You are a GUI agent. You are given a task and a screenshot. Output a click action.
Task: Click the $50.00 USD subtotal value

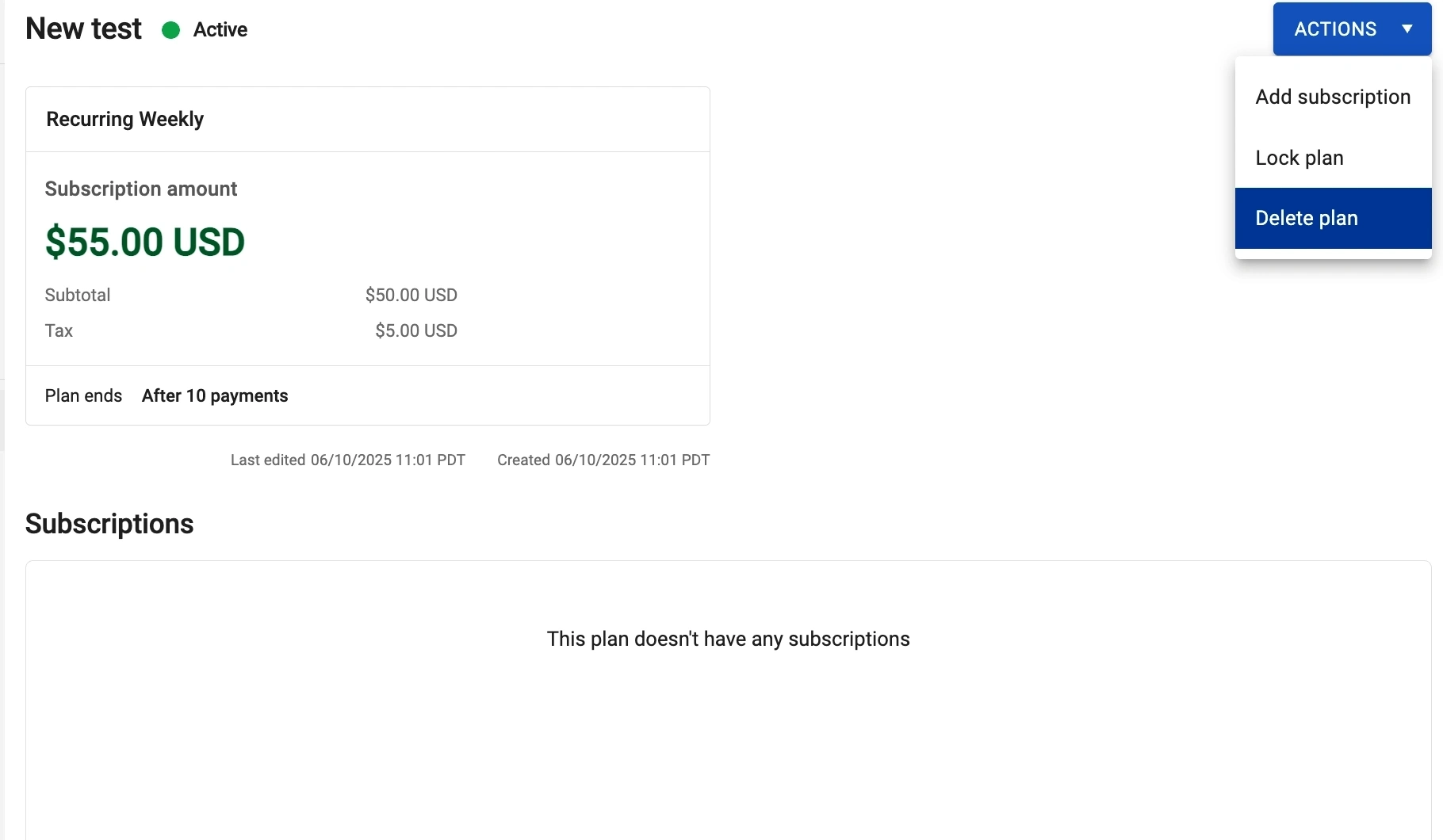click(x=411, y=295)
